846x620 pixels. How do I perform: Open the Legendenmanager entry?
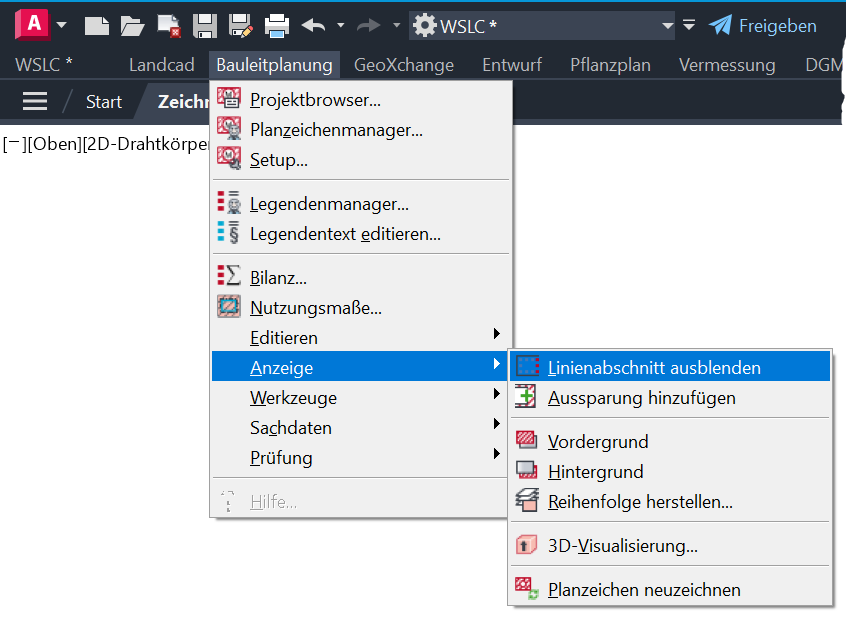pyautogui.click(x=329, y=204)
